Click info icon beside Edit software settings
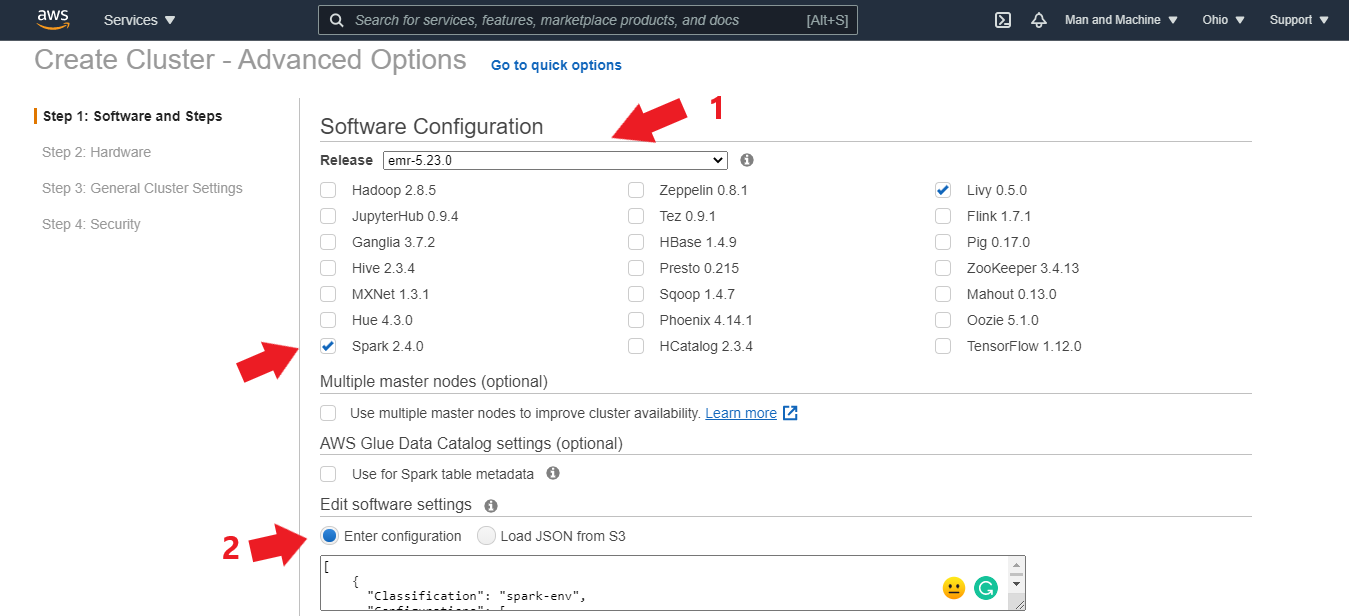The width and height of the screenshot is (1349, 616). (491, 506)
